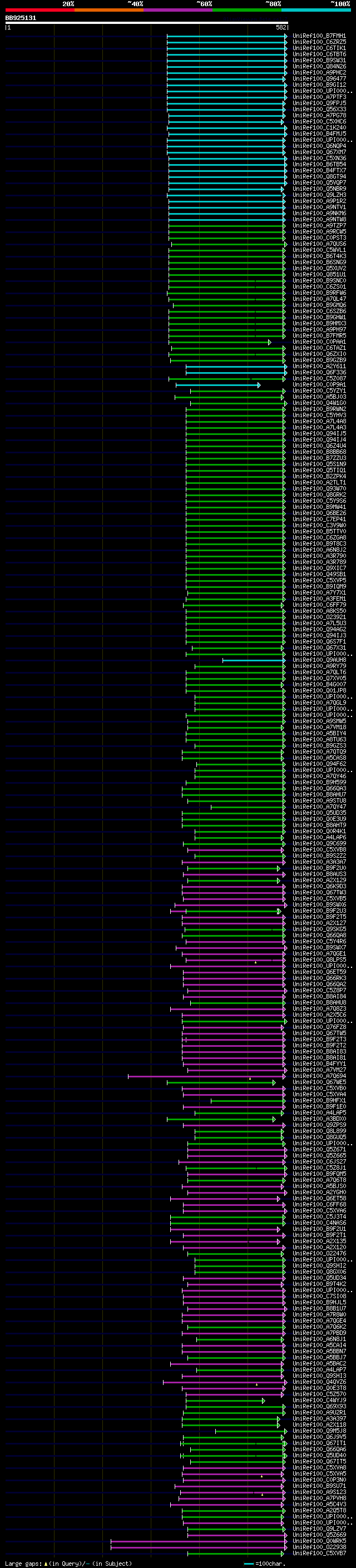
Task: Click the magenta alignment bar for UniRef100_Q0WRK5
Action: tap(199, 1541)
